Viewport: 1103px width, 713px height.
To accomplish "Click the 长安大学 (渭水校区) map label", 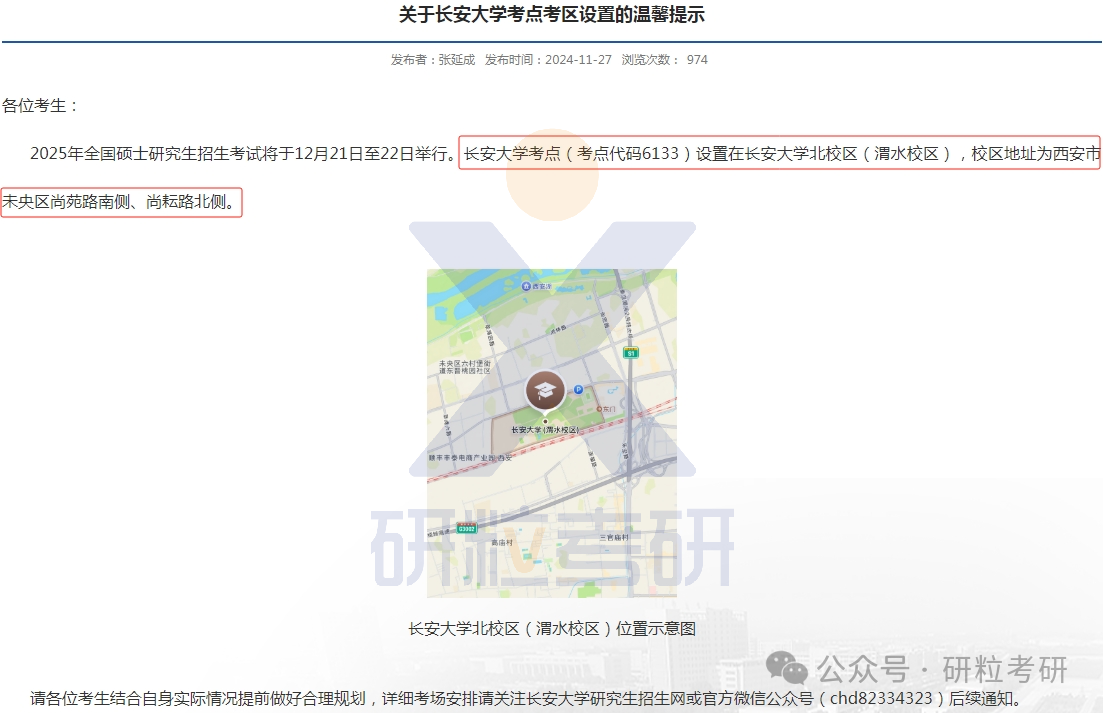I will [x=545, y=430].
